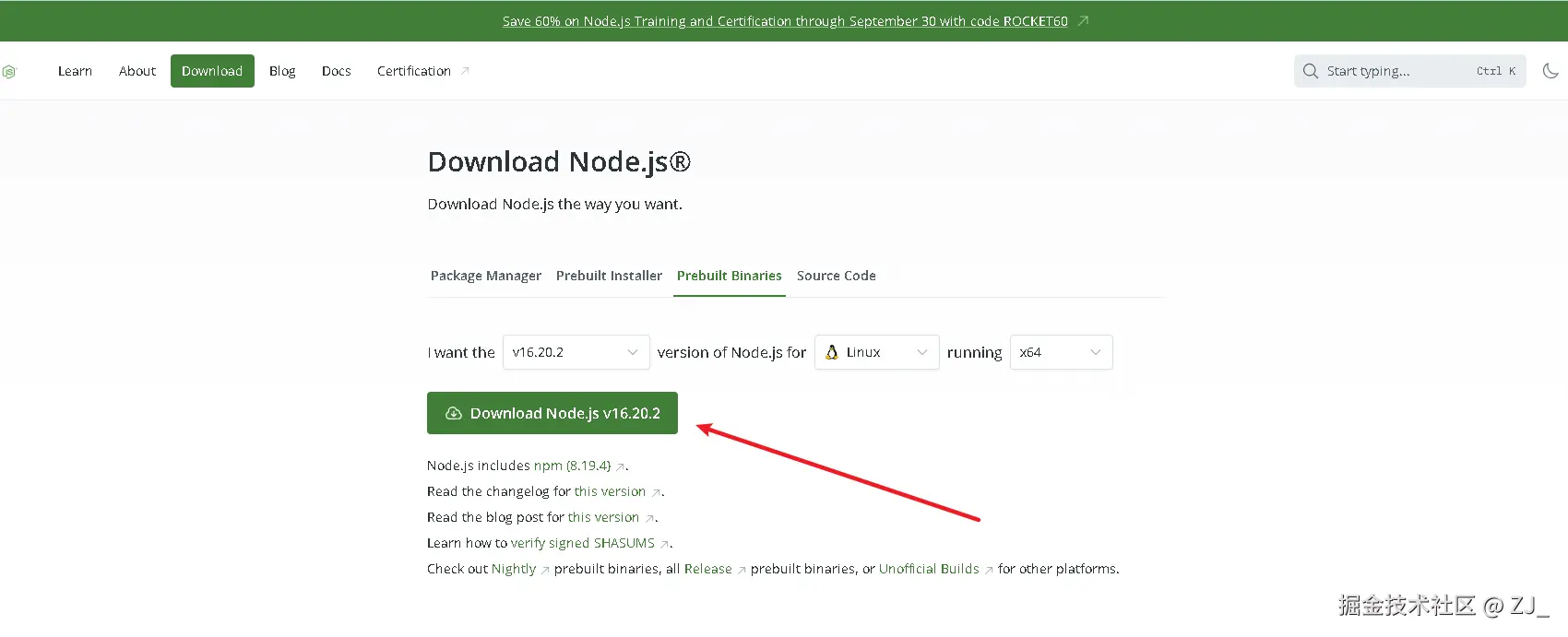Click external arrow after Nightly

[x=545, y=571]
